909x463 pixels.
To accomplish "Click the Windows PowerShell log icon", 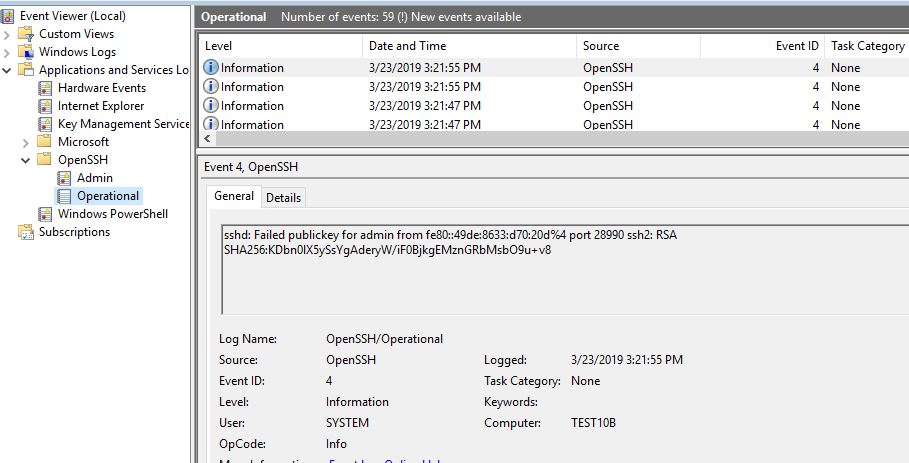I will 45,214.
